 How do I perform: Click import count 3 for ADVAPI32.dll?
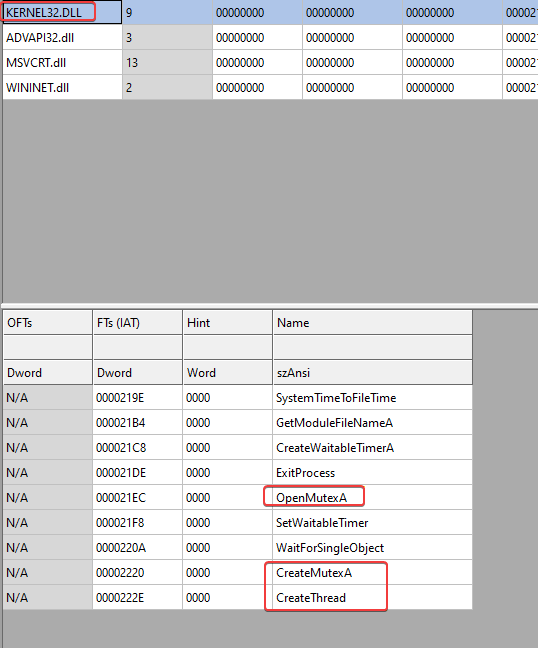coord(167,38)
